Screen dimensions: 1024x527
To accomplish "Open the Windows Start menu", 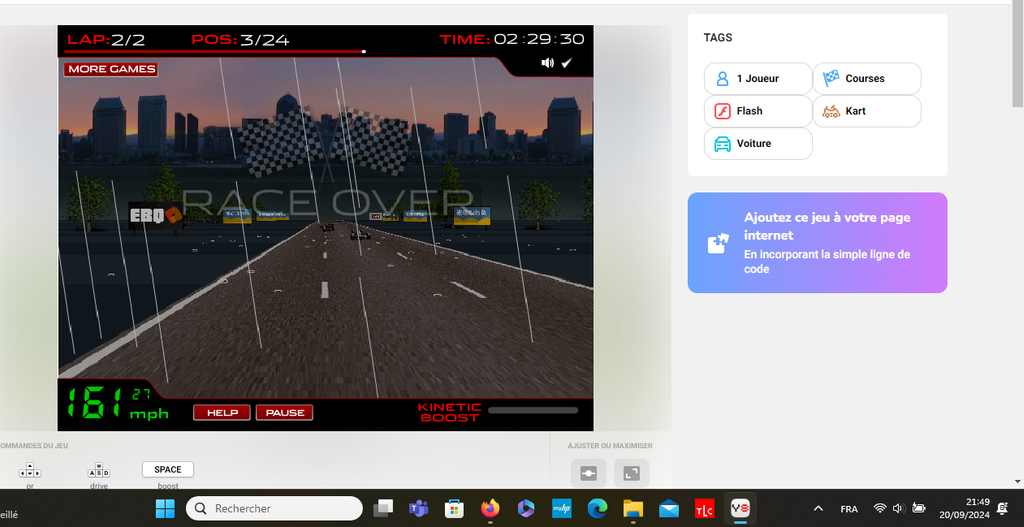I will coord(165,508).
